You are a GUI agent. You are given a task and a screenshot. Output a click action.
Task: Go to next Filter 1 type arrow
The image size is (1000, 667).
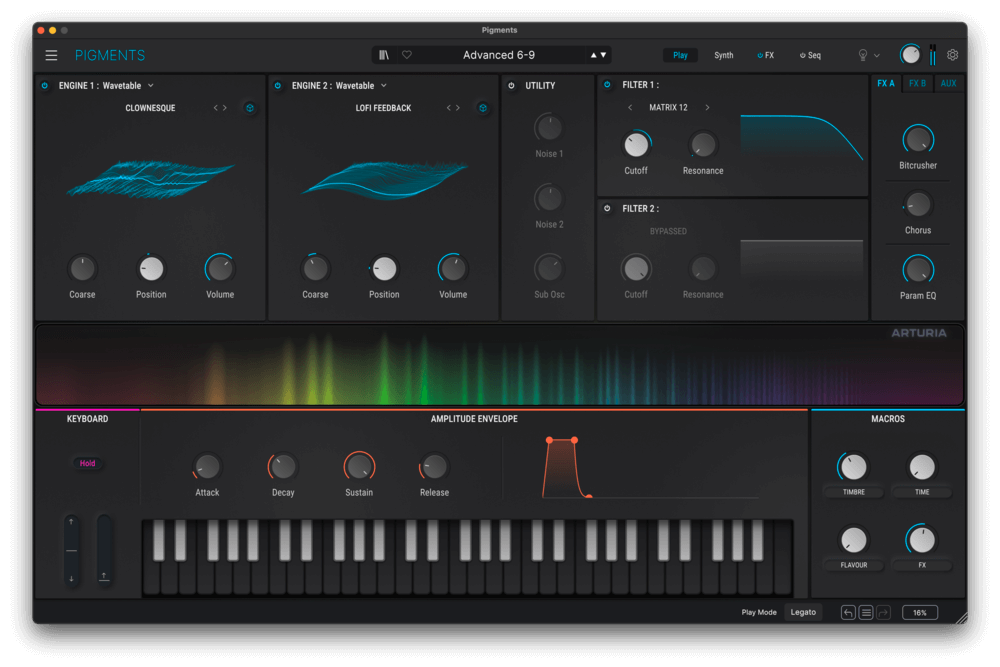point(707,108)
